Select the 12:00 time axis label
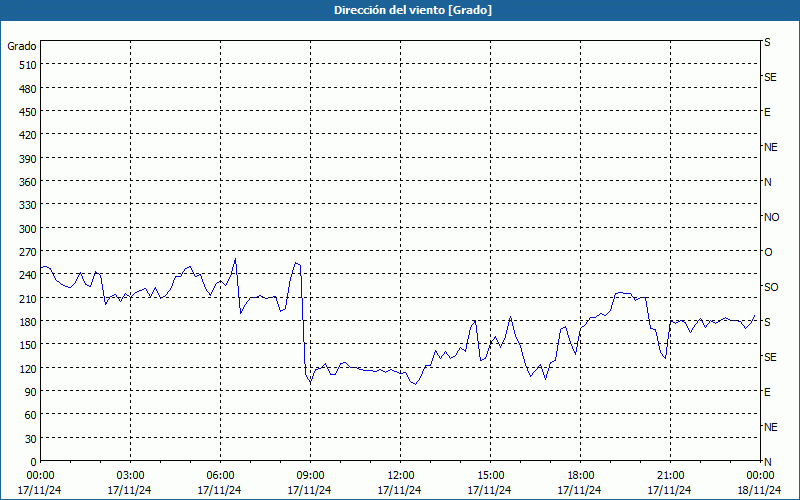Screen dimensions: 800x500 click(400, 476)
